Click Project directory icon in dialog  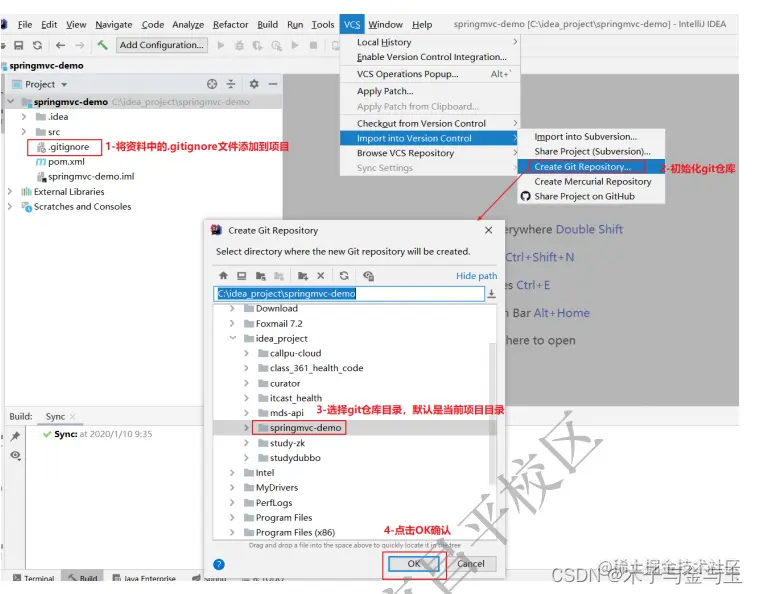[x=261, y=275]
